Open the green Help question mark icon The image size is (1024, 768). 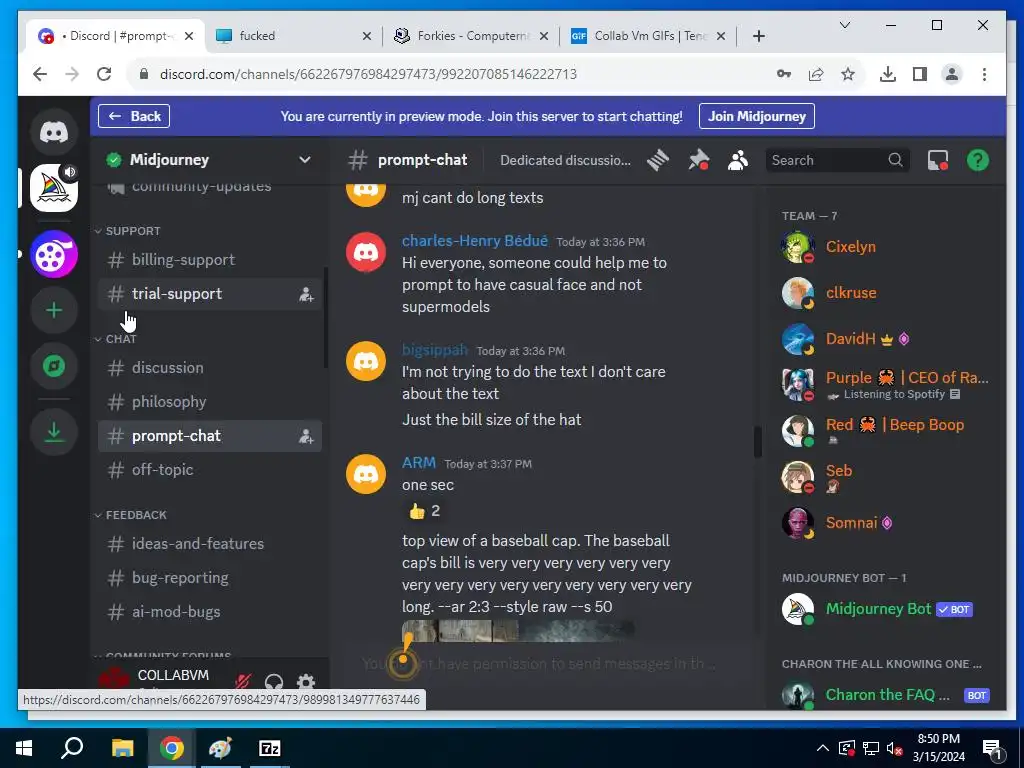(x=978, y=160)
